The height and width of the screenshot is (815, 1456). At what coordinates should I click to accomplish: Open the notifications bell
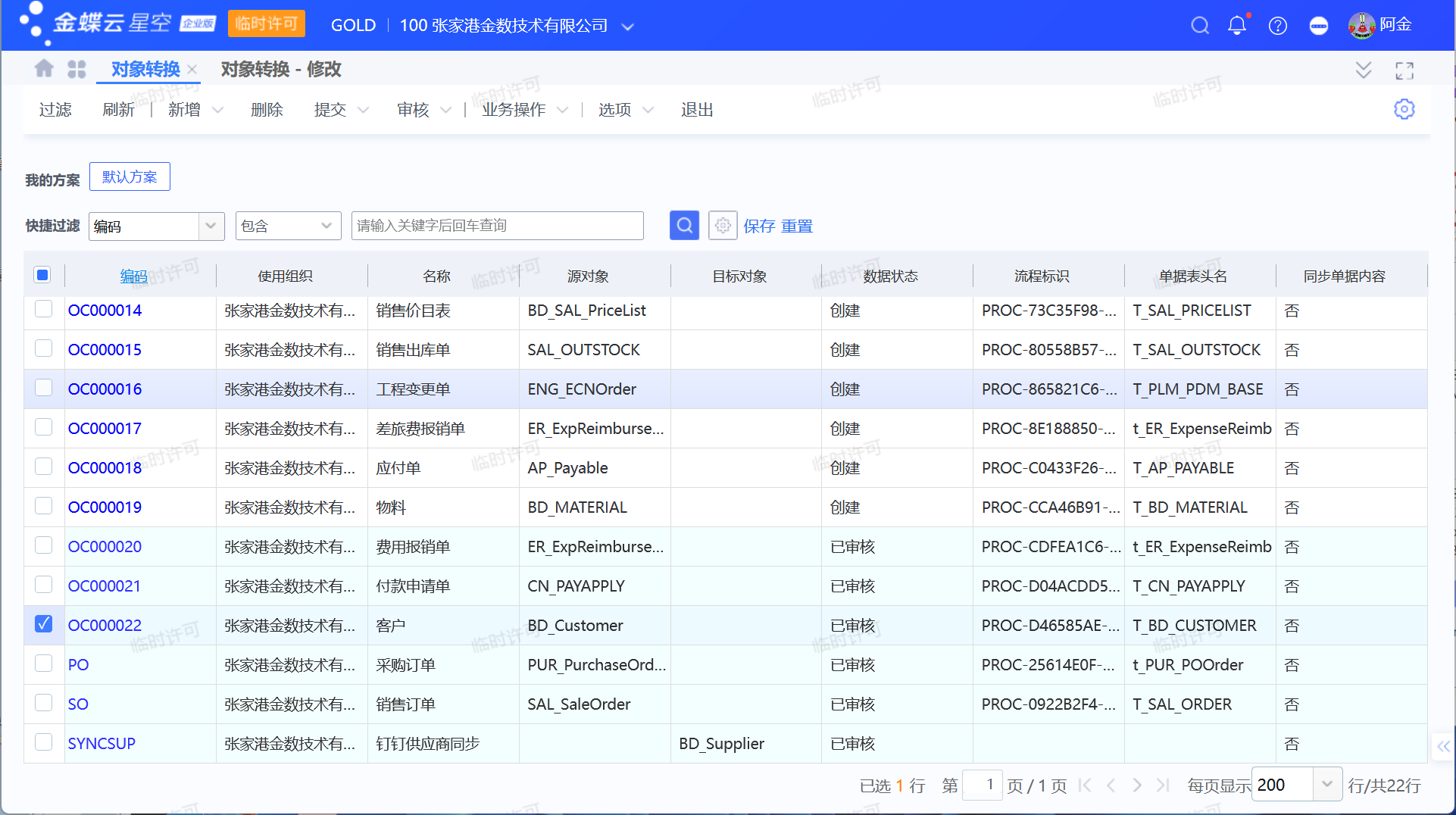[x=1236, y=25]
